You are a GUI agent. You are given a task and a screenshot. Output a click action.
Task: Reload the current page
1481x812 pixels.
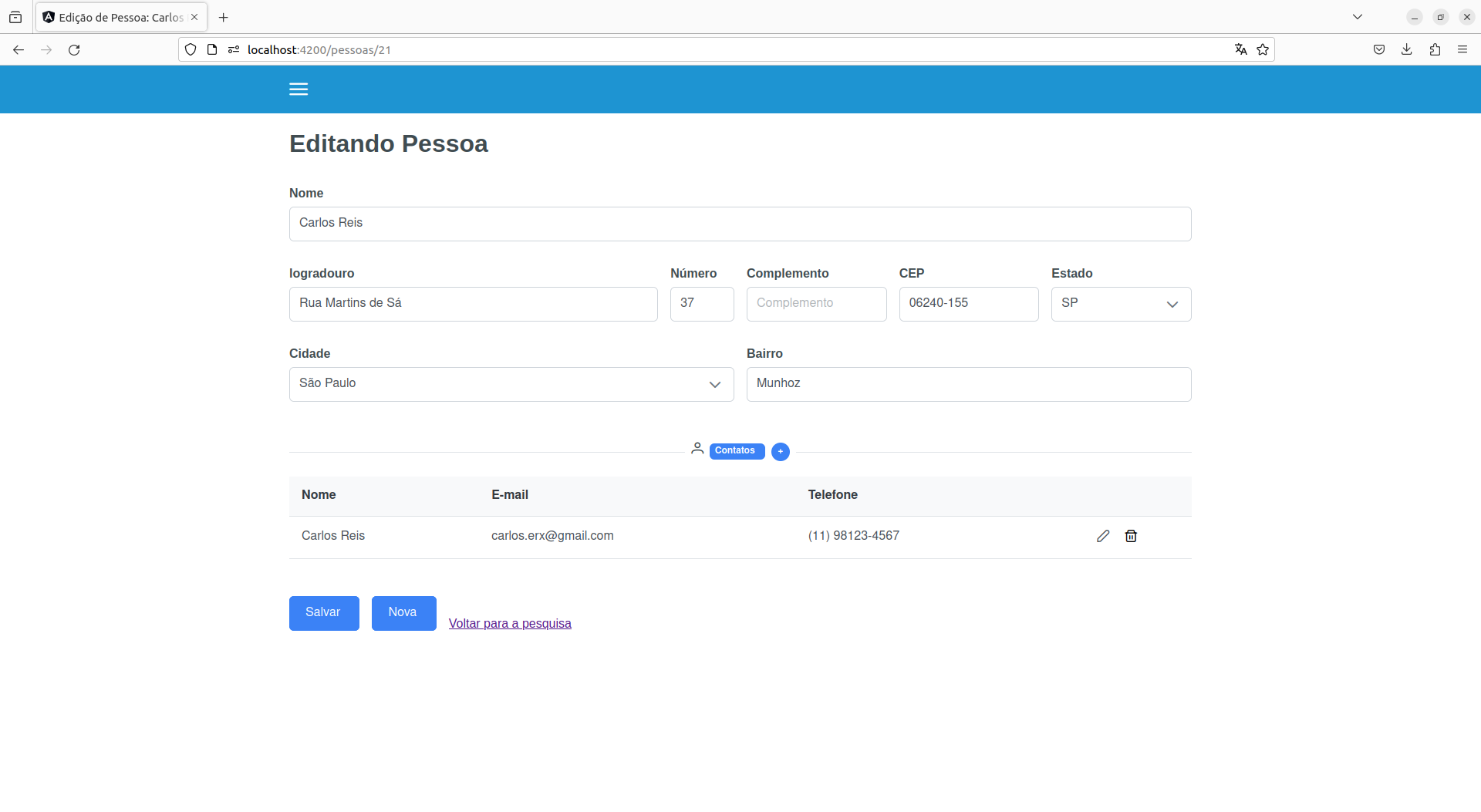74,49
